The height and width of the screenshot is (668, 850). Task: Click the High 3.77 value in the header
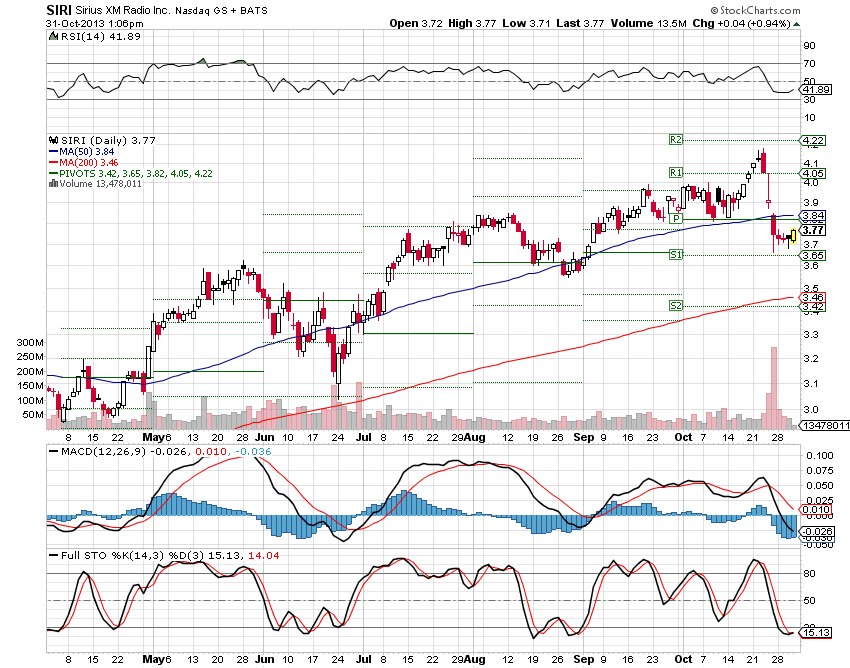click(x=472, y=23)
